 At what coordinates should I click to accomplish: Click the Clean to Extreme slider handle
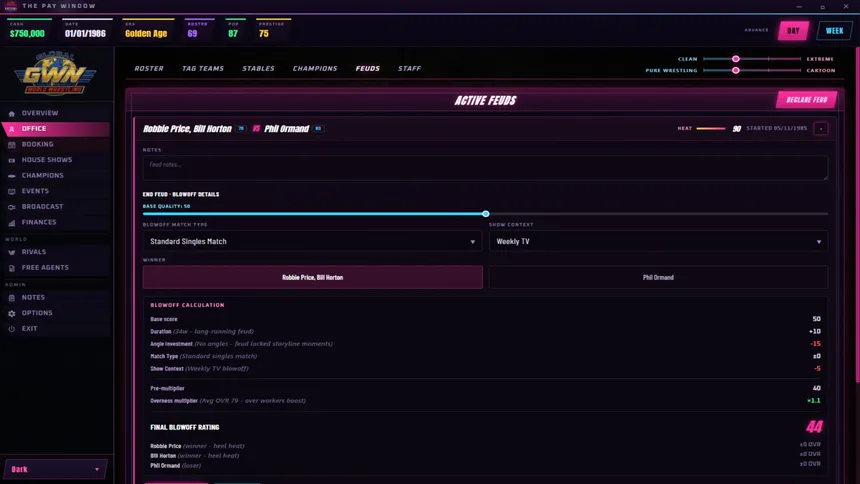[x=735, y=59]
